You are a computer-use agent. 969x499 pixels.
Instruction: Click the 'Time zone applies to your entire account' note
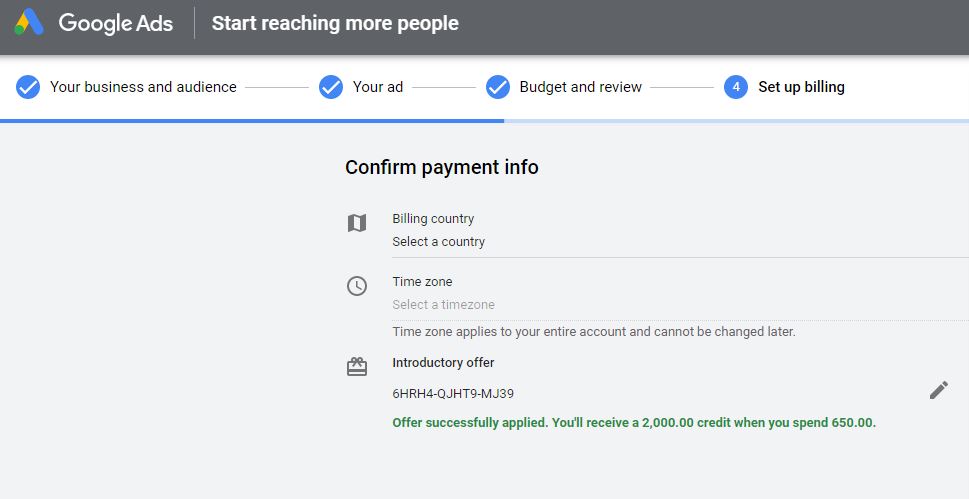(x=594, y=332)
